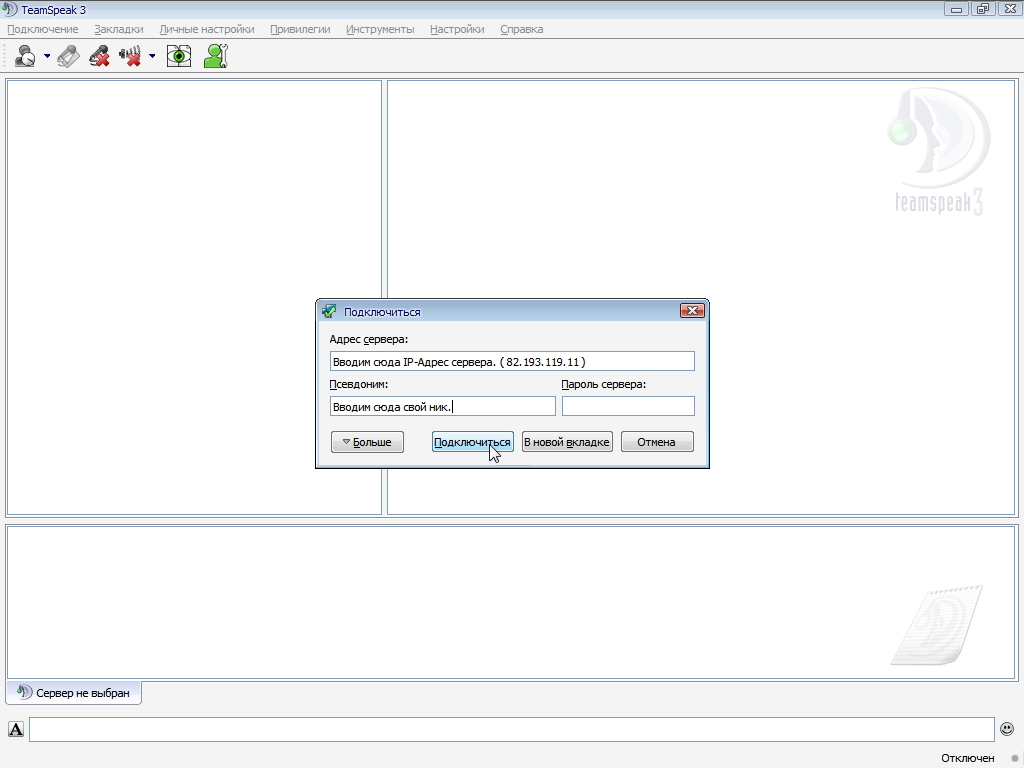Open dropdown arrow next to Connect icon
1024x768 pixels.
(x=47, y=56)
